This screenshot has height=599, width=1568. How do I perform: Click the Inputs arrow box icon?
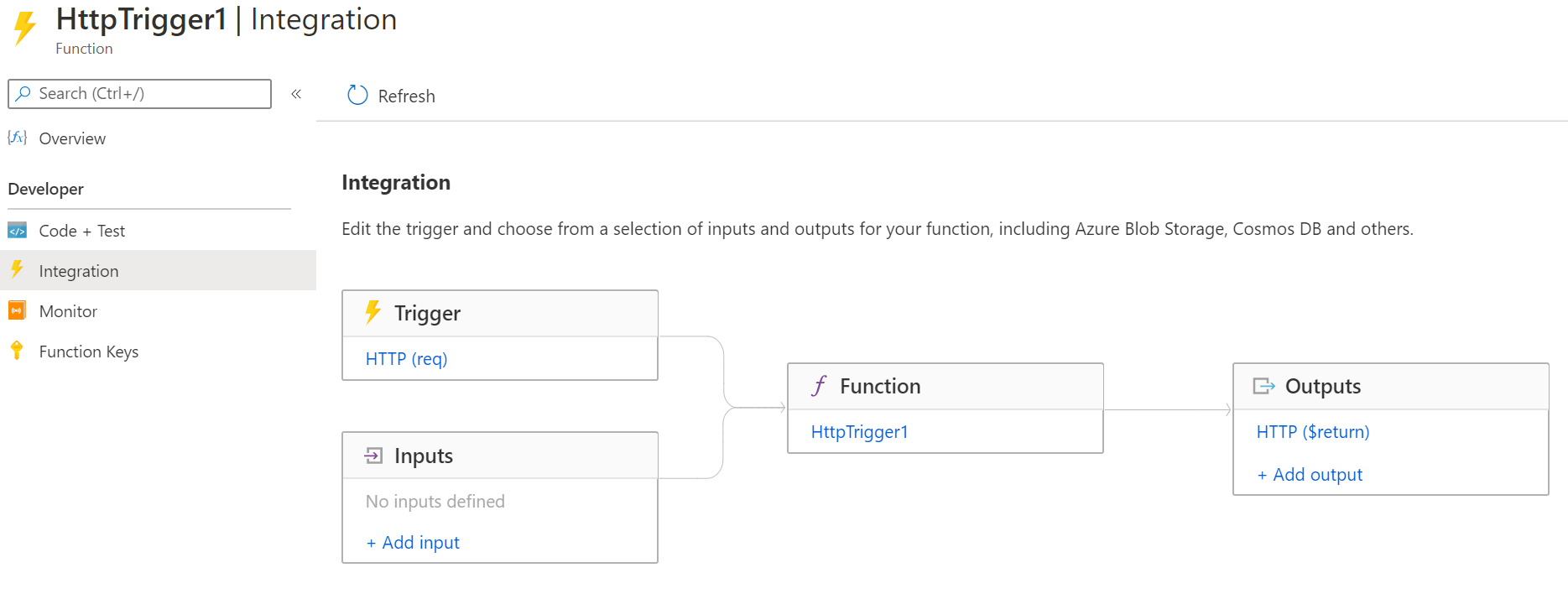tap(373, 456)
